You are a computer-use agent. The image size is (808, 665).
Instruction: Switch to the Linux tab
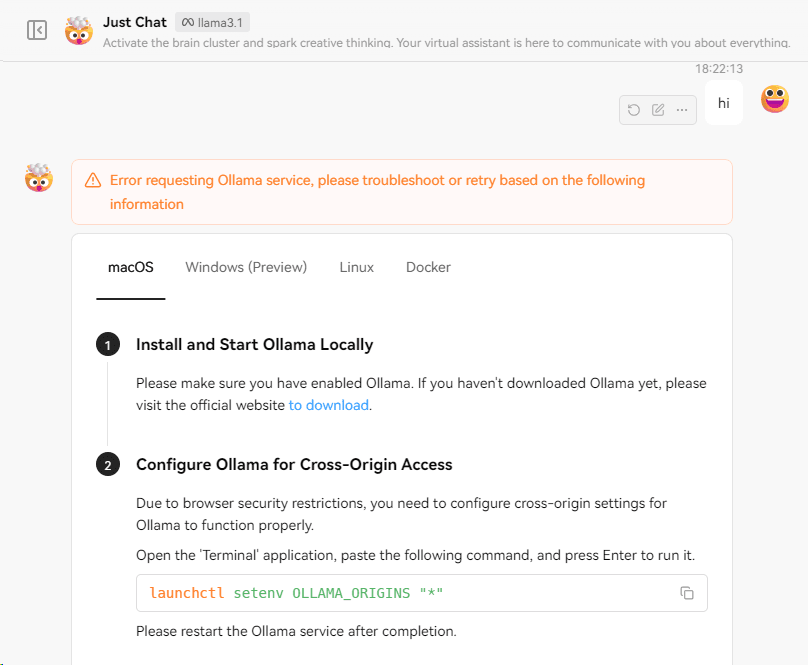point(357,267)
